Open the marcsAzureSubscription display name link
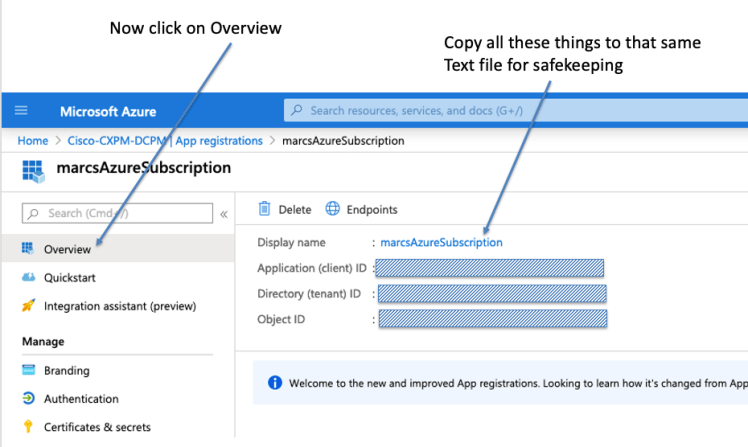This screenshot has height=447, width=748. click(x=441, y=242)
